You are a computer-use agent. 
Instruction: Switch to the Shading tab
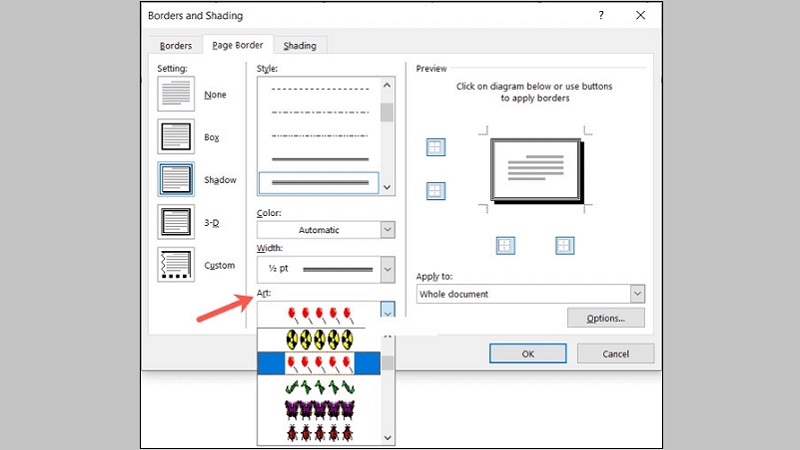(299, 45)
